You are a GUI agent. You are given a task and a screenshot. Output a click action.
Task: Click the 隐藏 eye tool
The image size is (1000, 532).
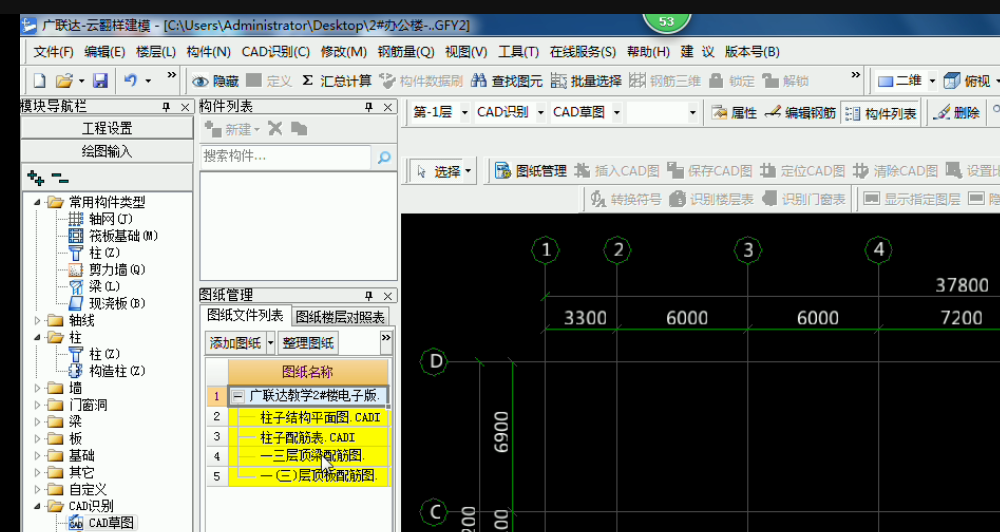216,81
